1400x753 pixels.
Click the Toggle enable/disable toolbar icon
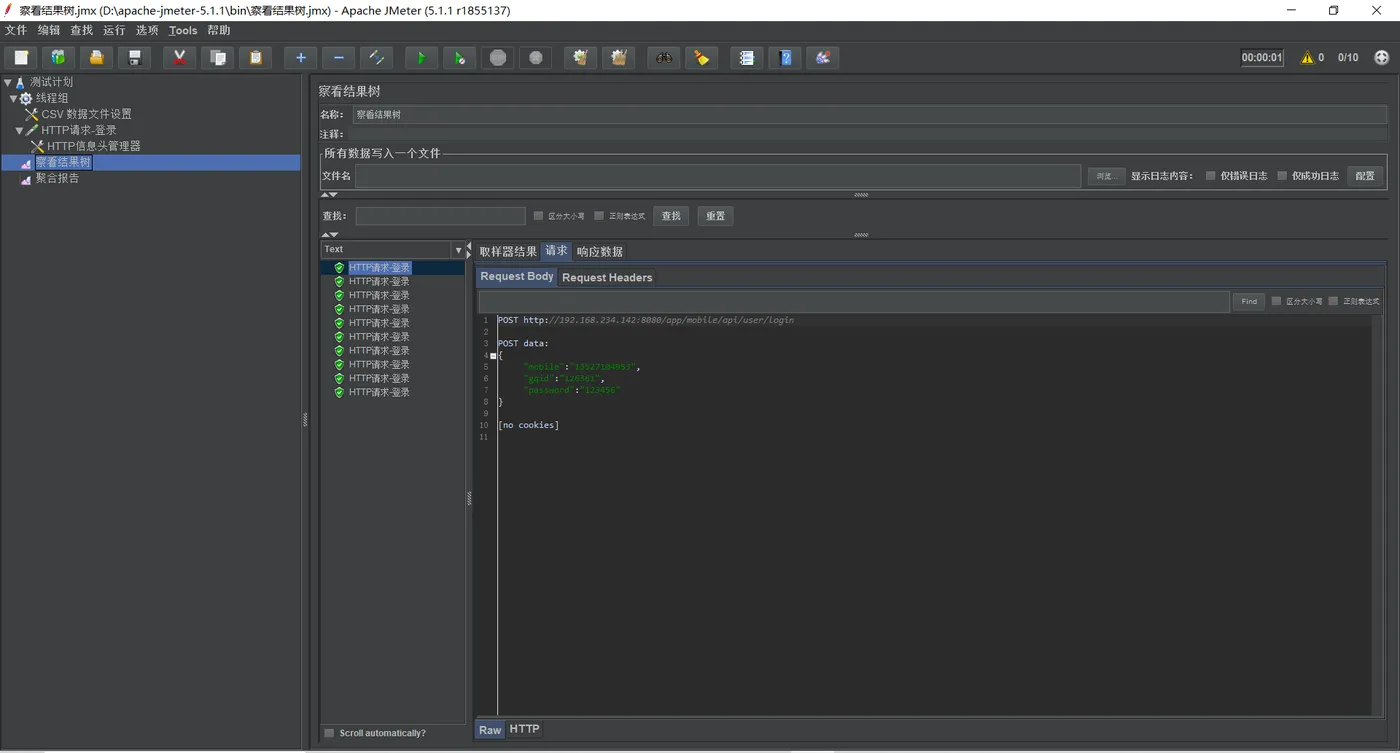(x=376, y=58)
